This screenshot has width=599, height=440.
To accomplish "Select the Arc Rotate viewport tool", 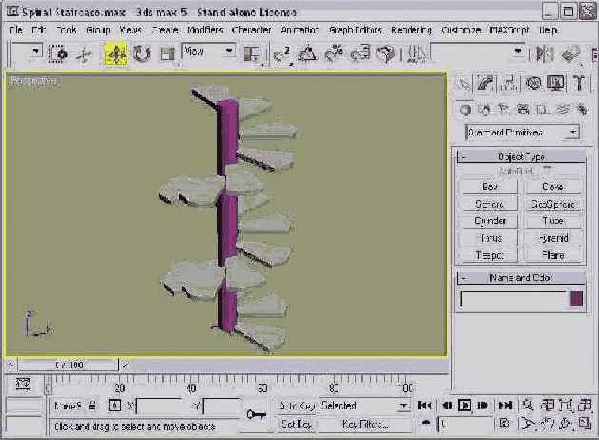I will (565, 423).
